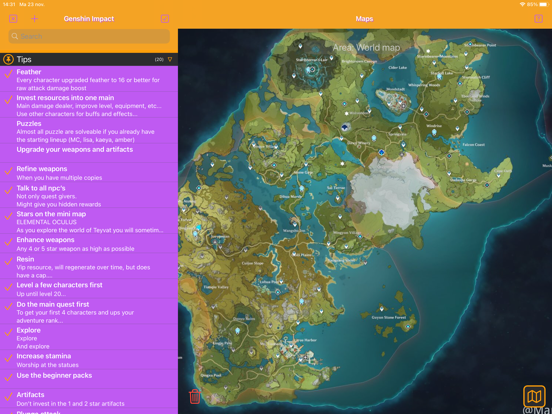Delete the map with the red trash icon

(x=195, y=396)
